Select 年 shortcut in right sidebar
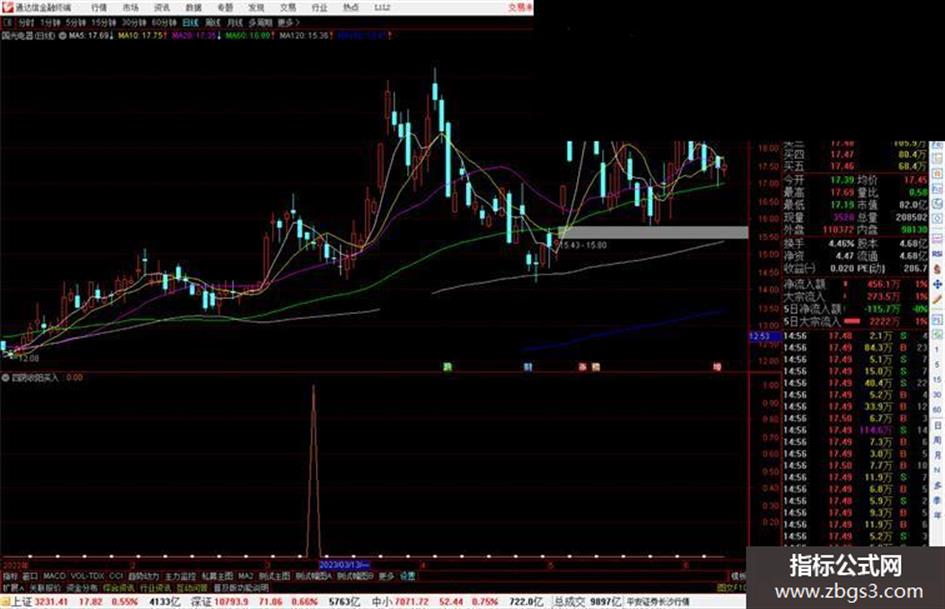 pos(937,516)
